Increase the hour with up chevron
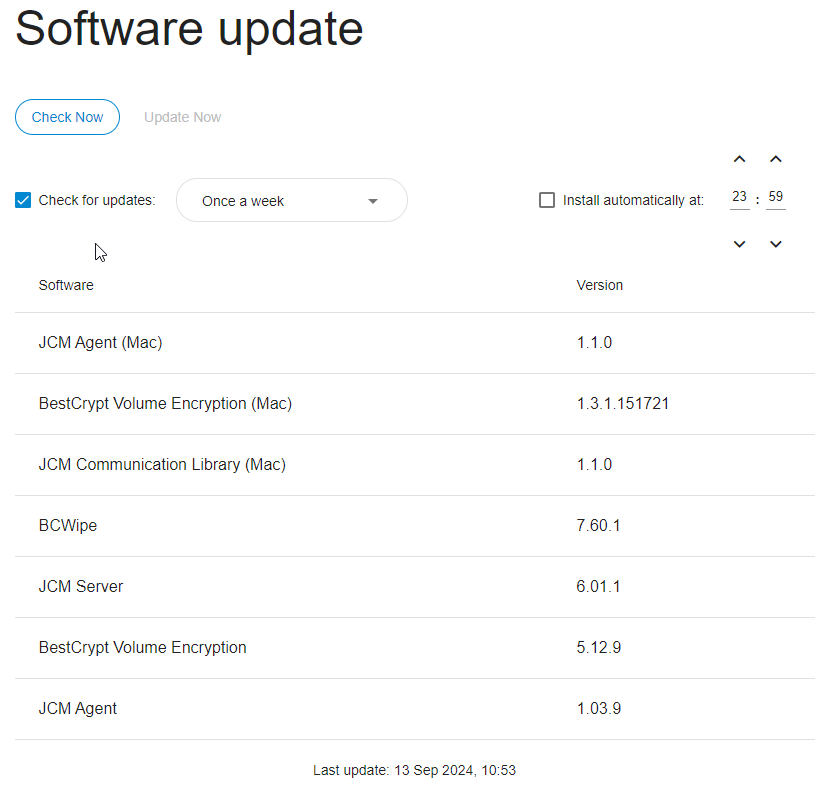The width and height of the screenshot is (836, 790). pyautogui.click(x=739, y=159)
